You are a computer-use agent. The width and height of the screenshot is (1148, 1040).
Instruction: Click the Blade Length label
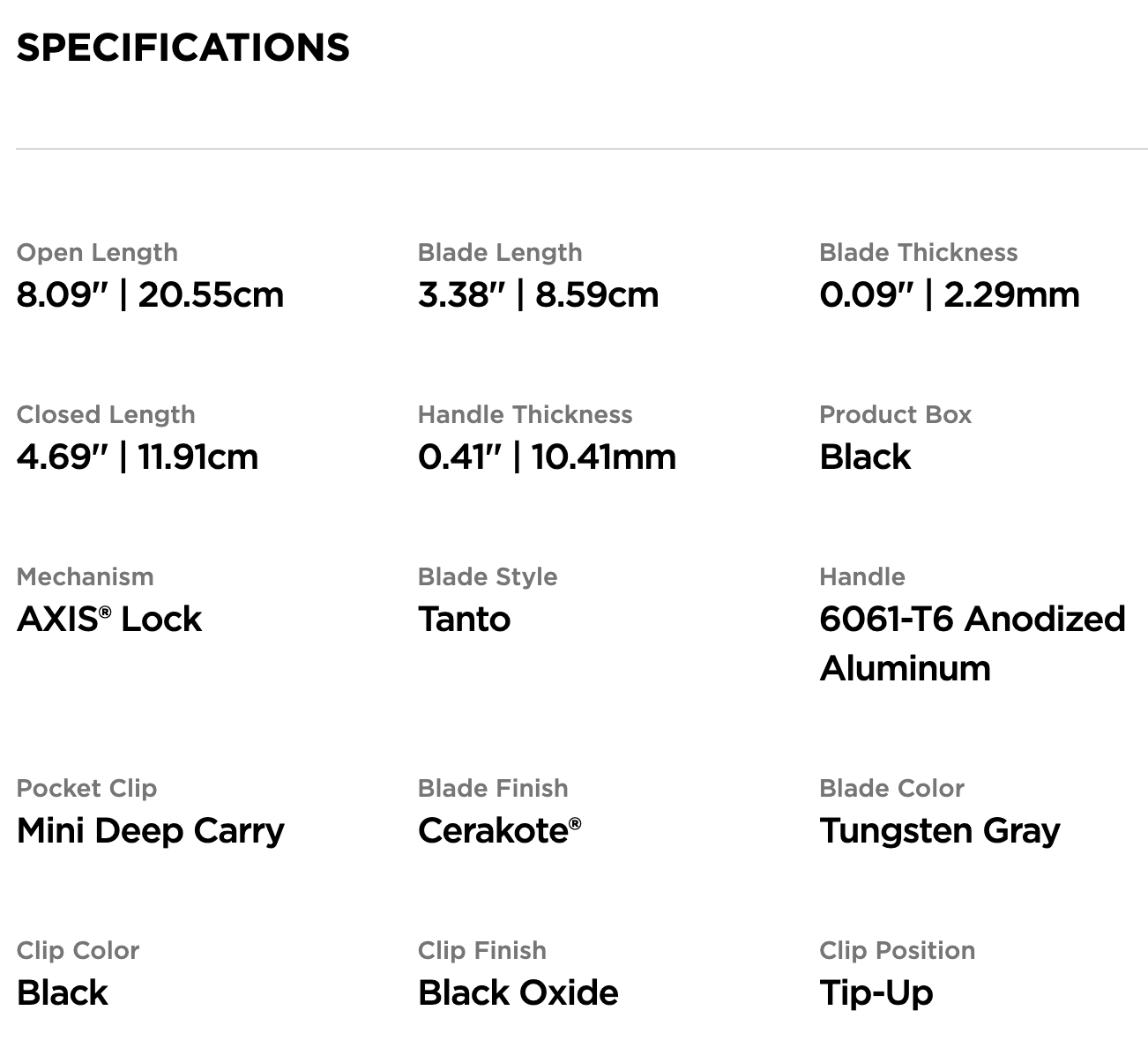pyautogui.click(x=500, y=252)
